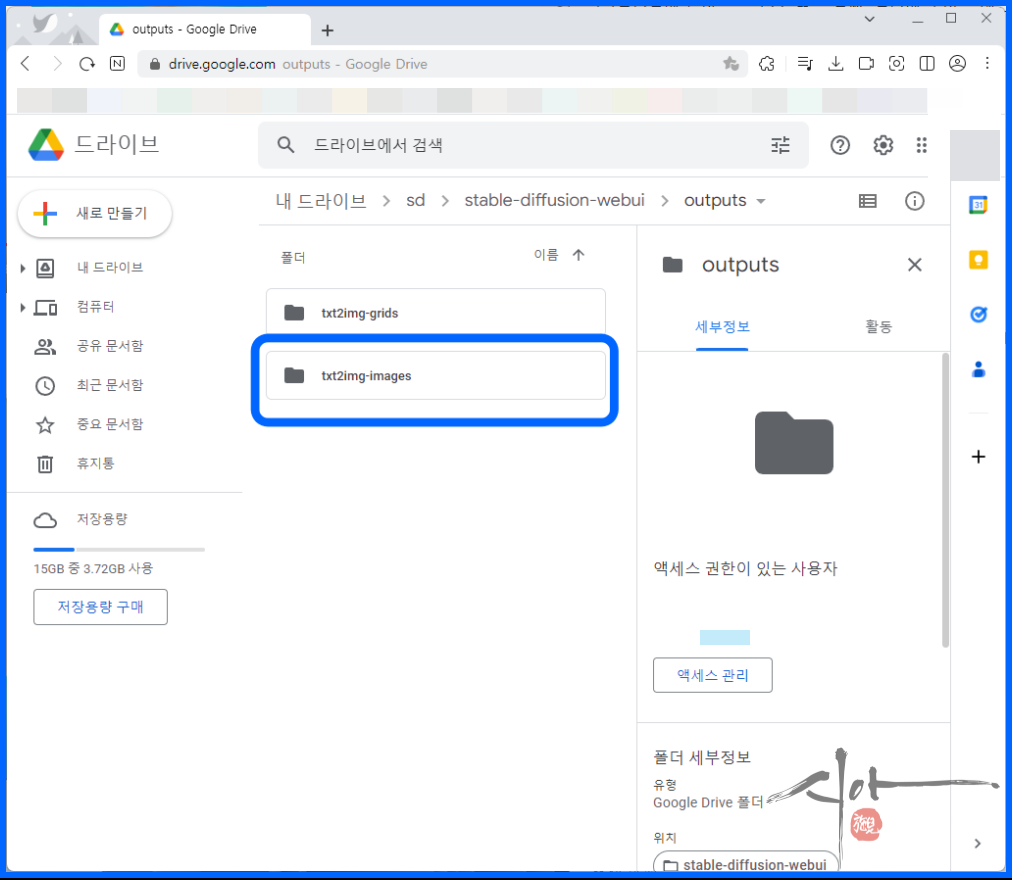Screen dimensions: 1012x880
Task: Click the N icon beside reload
Action: pyautogui.click(x=117, y=63)
